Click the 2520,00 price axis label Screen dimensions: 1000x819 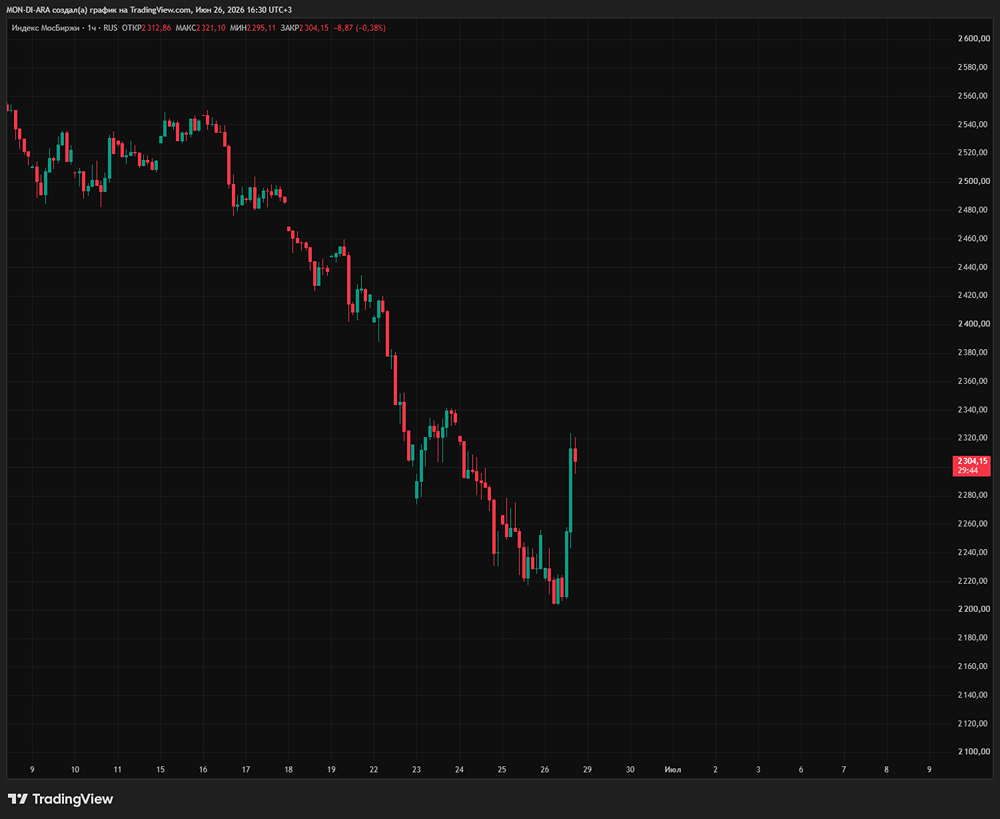(973, 153)
